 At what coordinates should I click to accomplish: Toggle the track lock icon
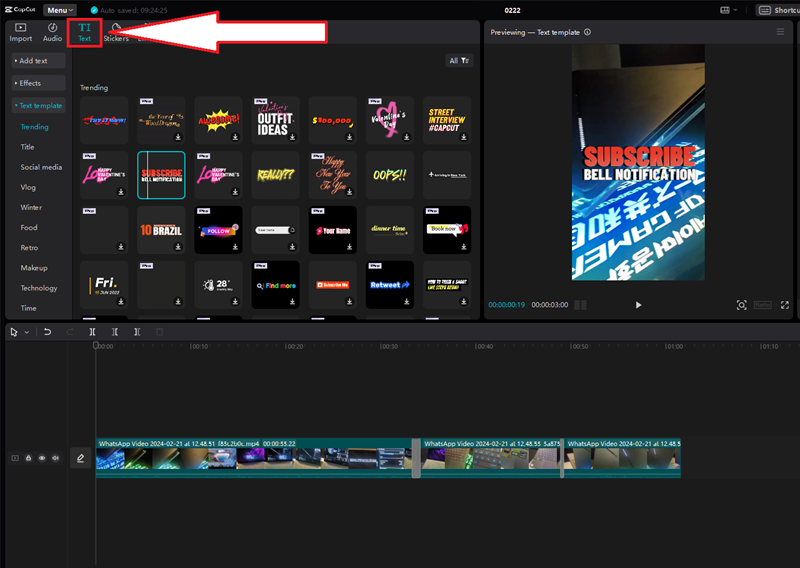tap(28, 458)
